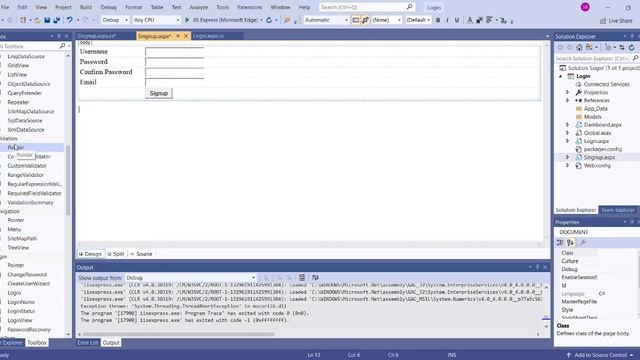Image resolution: width=640 pixels, height=360 pixels.
Task: Open the Analyze menu
Action: coord(199,7)
